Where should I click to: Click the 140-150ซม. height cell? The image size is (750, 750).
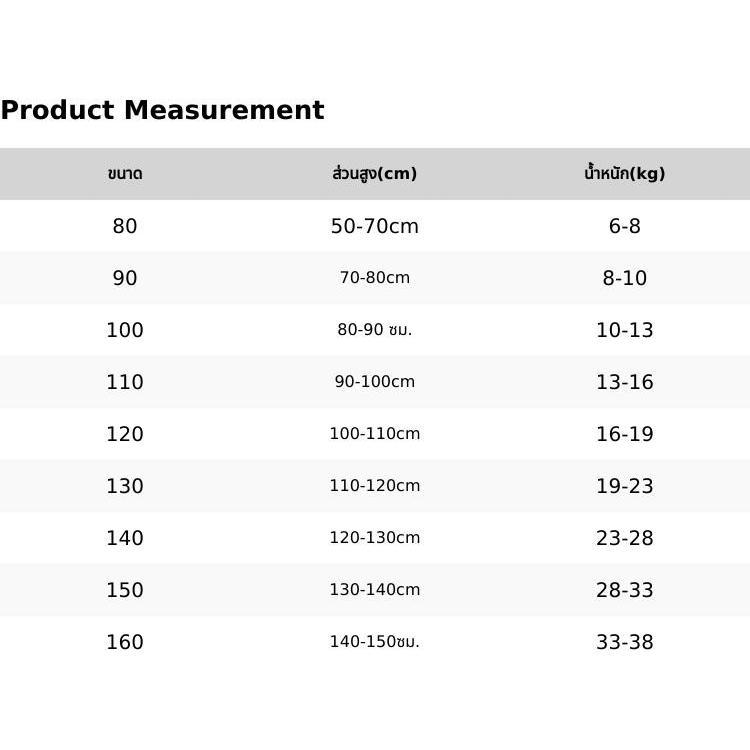[x=374, y=642]
